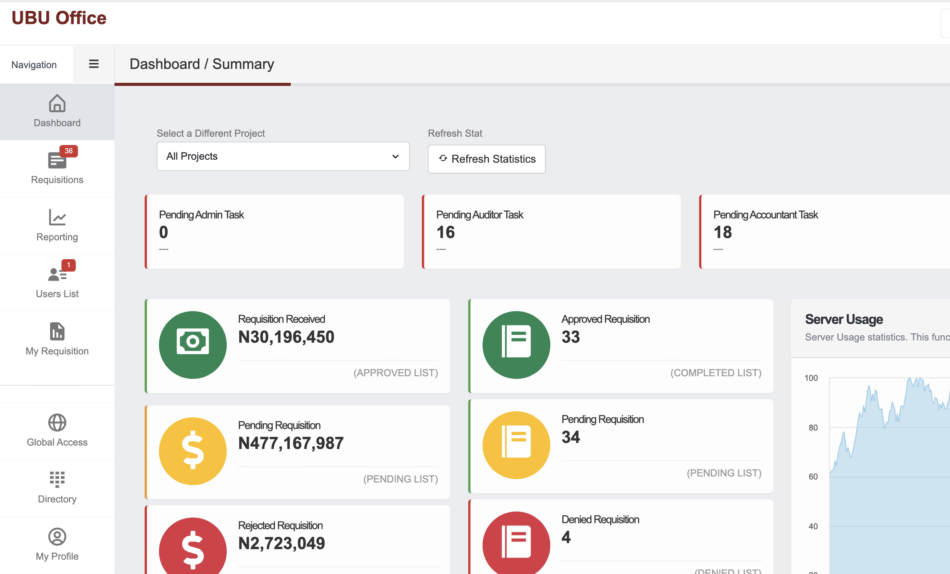Open My Profile icon
This screenshot has height=574, width=950.
[x=57, y=537]
